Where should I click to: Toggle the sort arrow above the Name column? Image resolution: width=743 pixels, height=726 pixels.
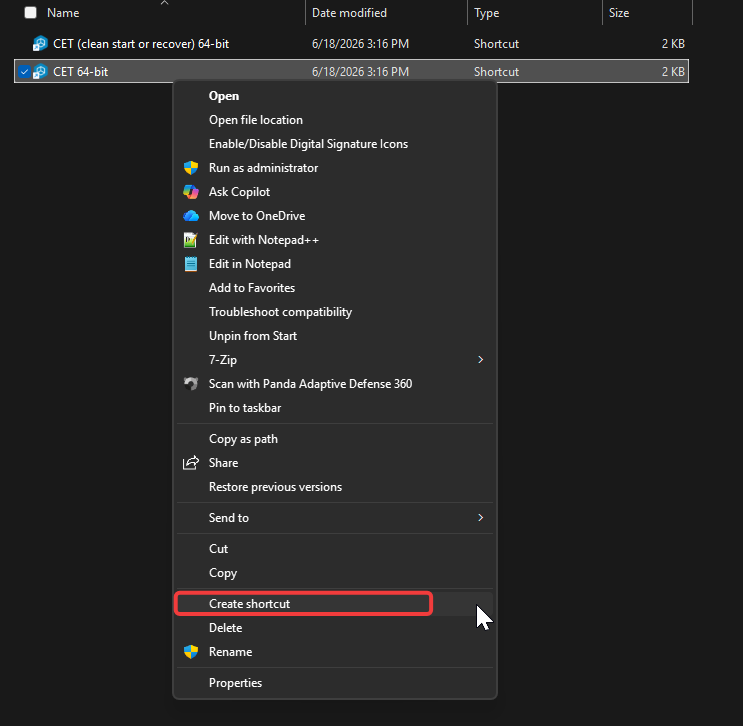click(x=164, y=3)
